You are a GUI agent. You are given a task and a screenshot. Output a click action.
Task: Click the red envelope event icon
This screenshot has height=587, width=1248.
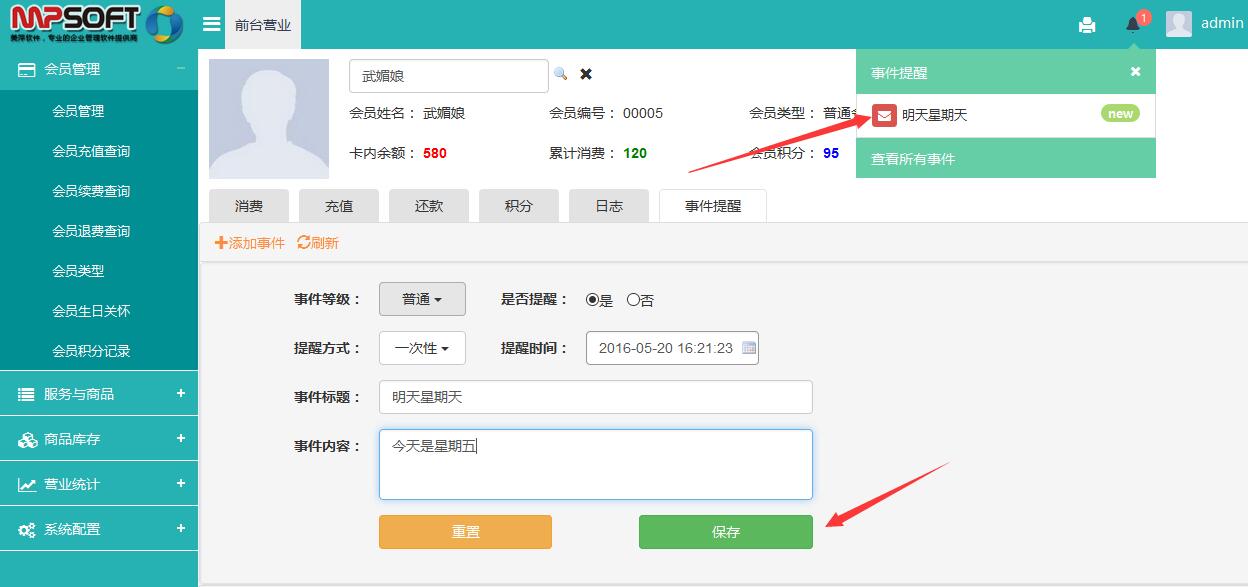tap(884, 115)
